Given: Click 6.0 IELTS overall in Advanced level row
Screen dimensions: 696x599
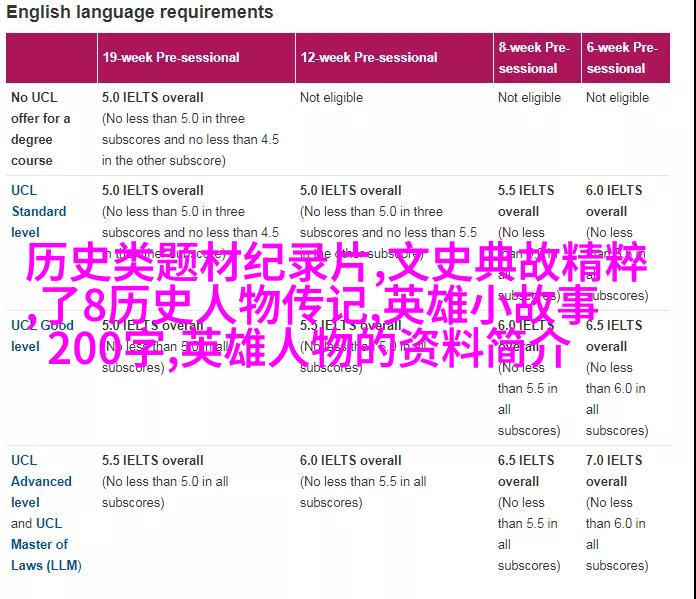Looking at the screenshot, I should point(351,460).
